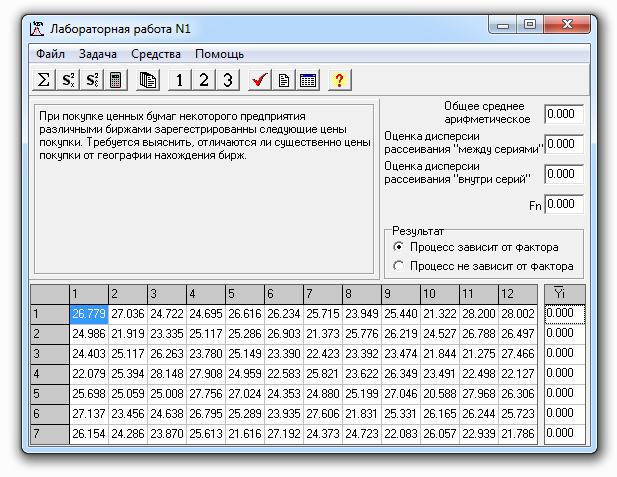Click the Yi value for row 4

click(565, 374)
